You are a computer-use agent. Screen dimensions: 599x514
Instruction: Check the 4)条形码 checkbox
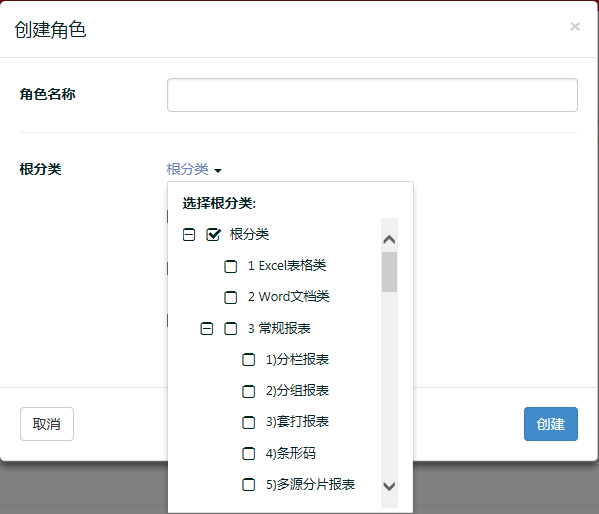tap(249, 454)
